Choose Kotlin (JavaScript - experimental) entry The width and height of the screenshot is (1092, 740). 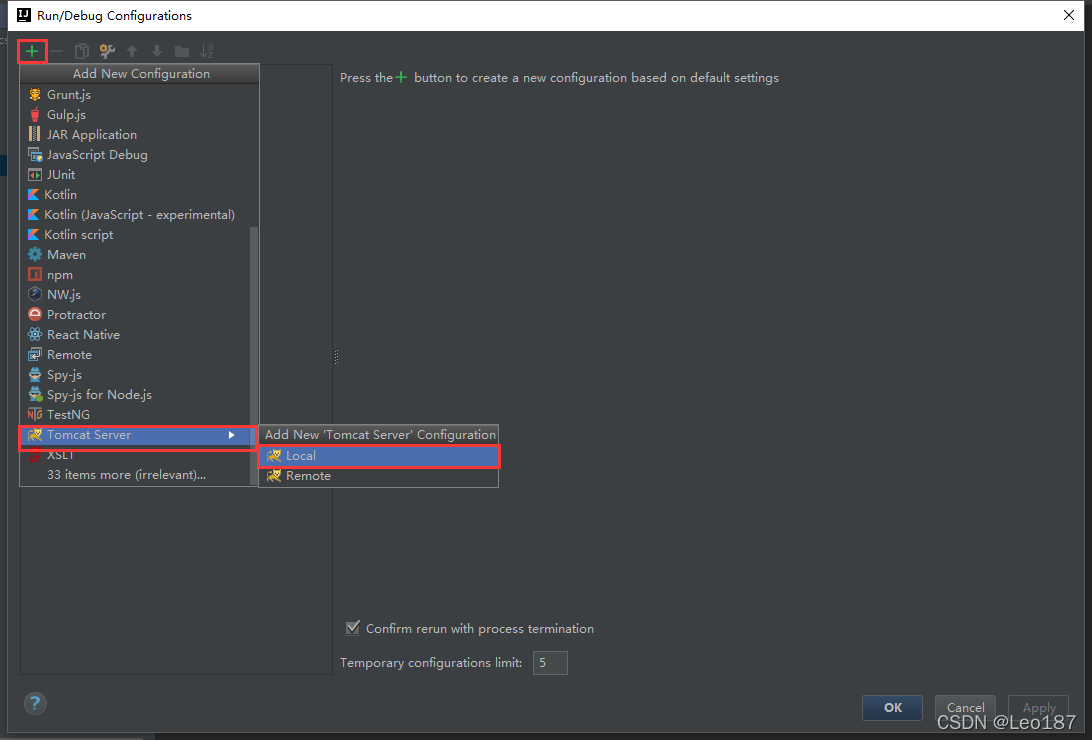click(x=136, y=214)
